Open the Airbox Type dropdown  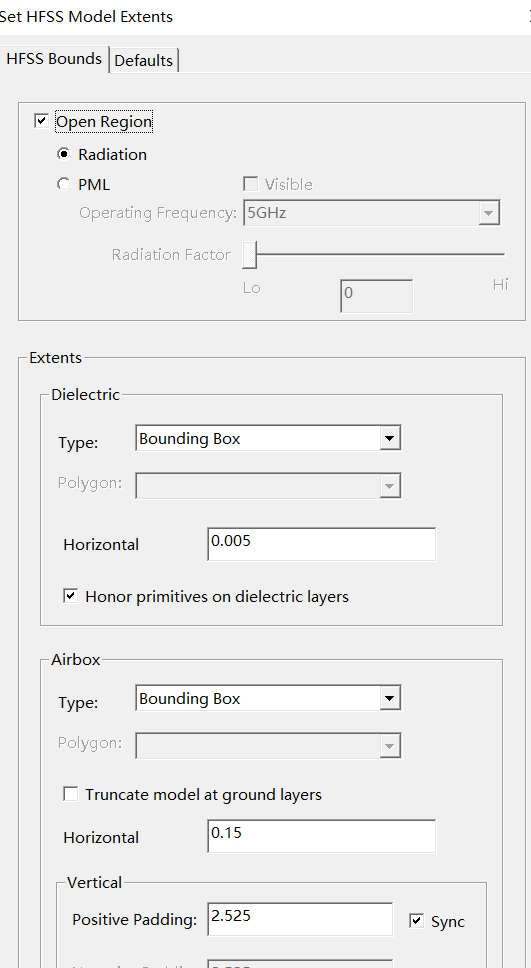tap(268, 698)
